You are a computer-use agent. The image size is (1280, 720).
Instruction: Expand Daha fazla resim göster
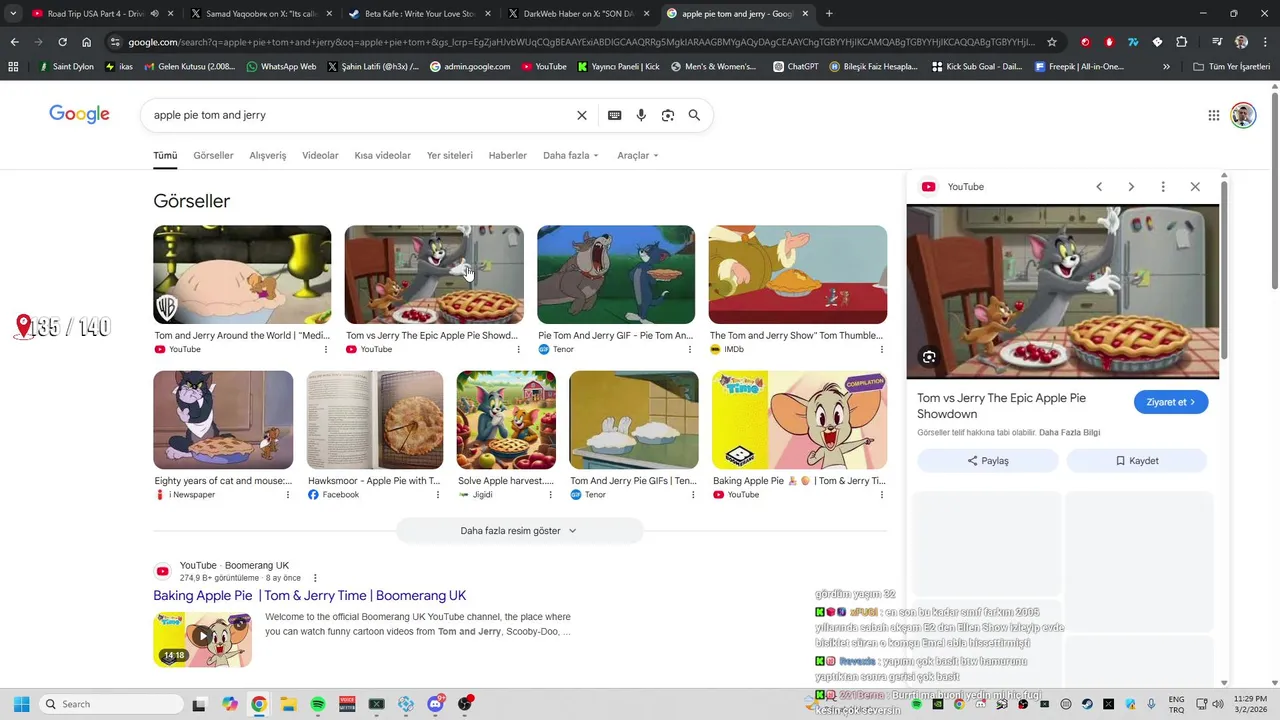point(519,531)
